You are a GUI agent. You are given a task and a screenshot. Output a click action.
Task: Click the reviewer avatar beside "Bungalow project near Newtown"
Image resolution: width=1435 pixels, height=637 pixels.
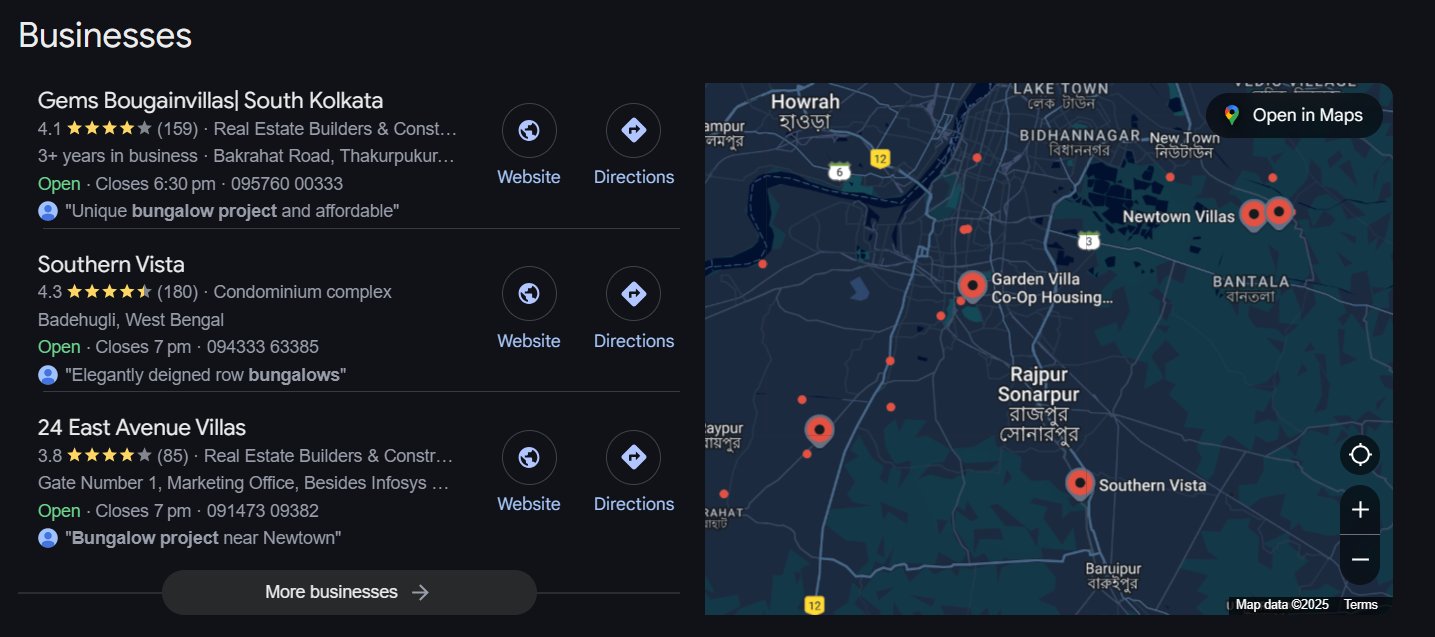48,538
